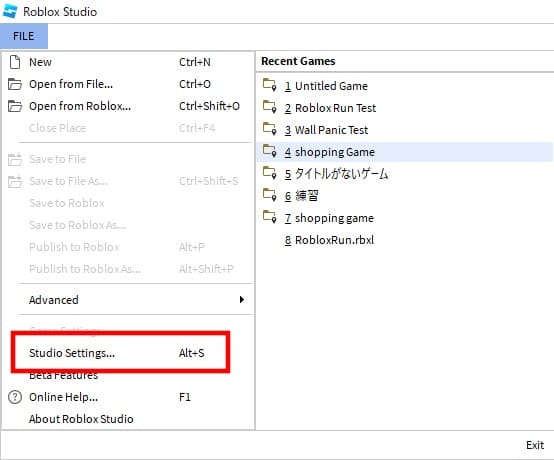Click the greyed Save to Roblox As... entry

(x=128, y=225)
